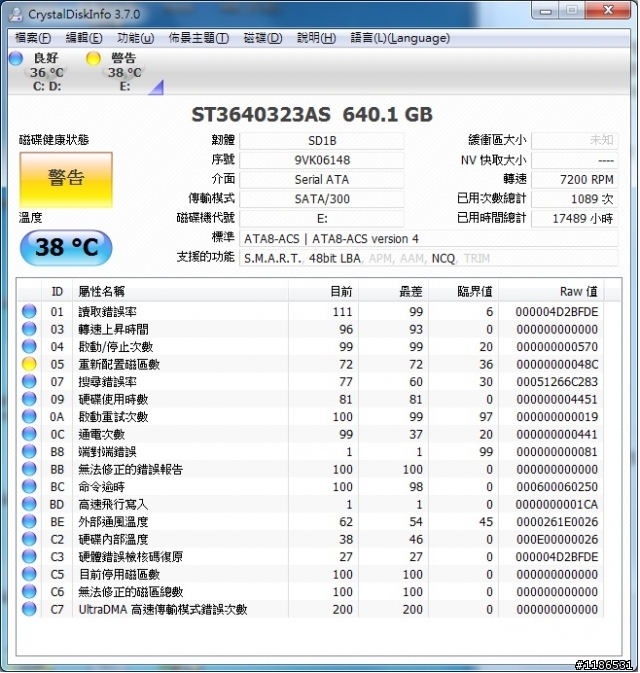Image resolution: width=640 pixels, height=673 pixels.
Task: Select raw value 000000004451
Action: click(x=557, y=399)
